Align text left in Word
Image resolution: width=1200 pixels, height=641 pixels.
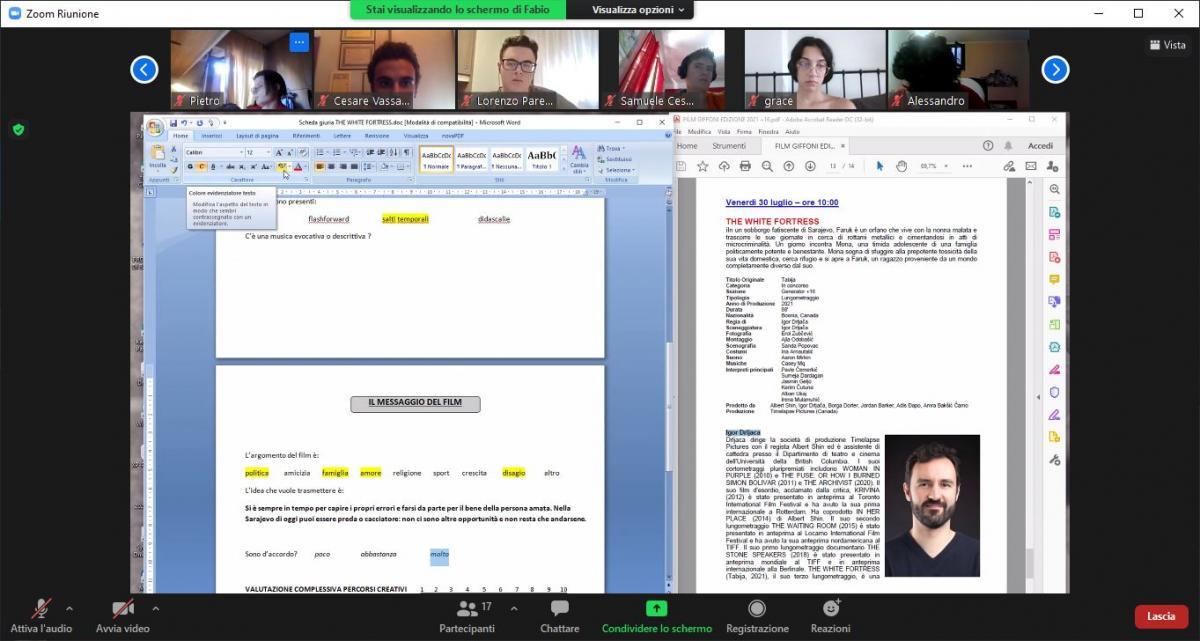320,166
